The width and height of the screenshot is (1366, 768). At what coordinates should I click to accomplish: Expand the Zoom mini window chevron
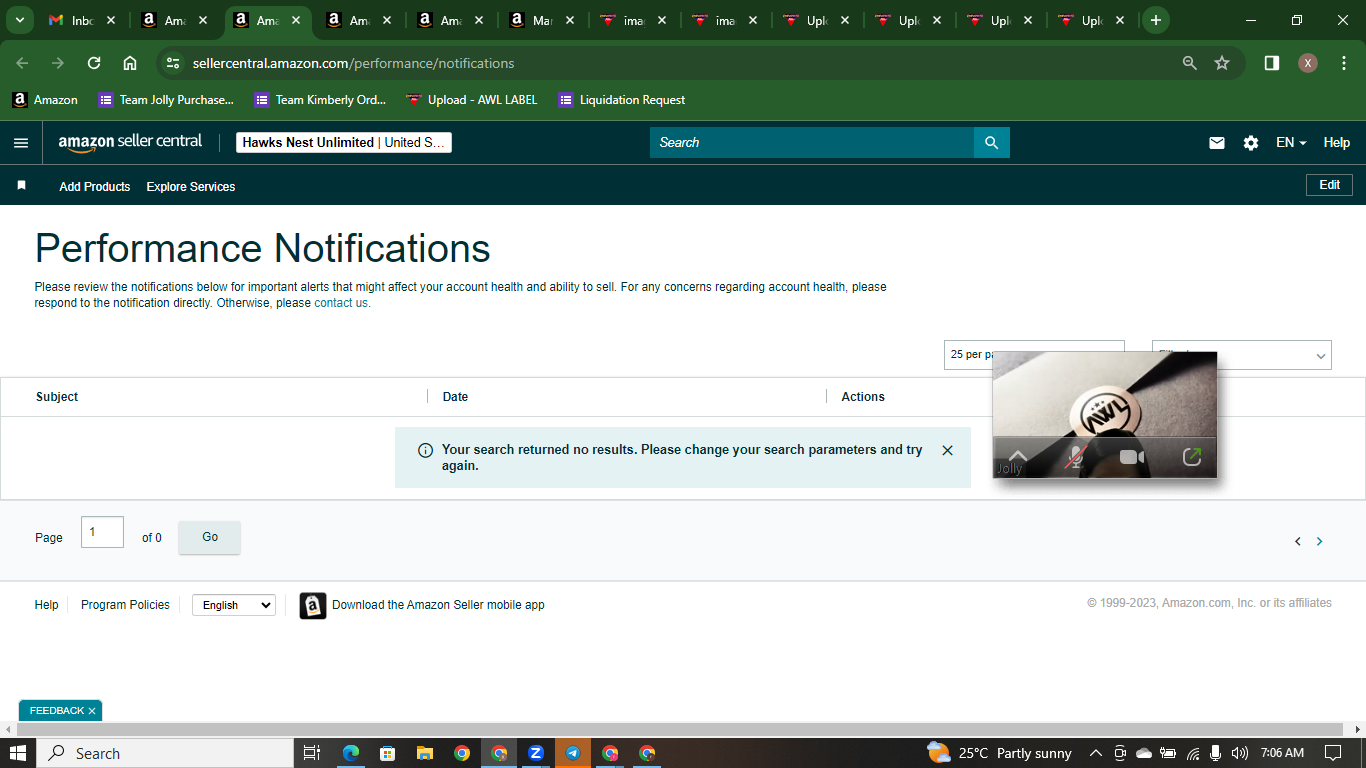tap(1018, 455)
